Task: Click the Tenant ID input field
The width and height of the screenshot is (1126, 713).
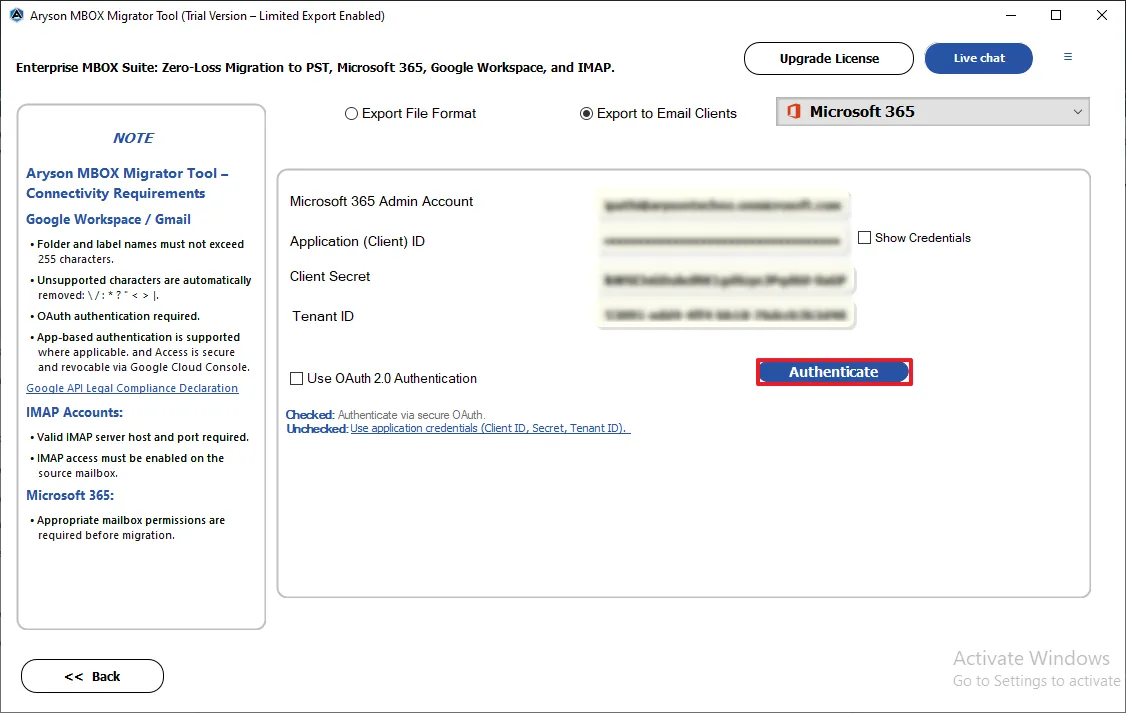Action: coord(725,314)
